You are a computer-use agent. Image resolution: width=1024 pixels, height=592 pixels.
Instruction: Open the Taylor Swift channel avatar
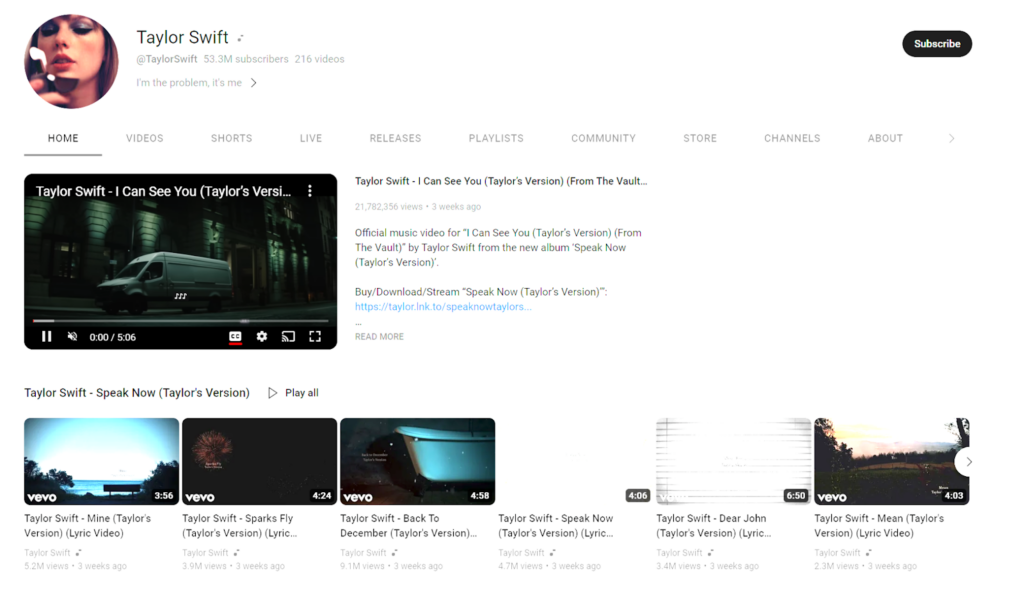[x=71, y=61]
